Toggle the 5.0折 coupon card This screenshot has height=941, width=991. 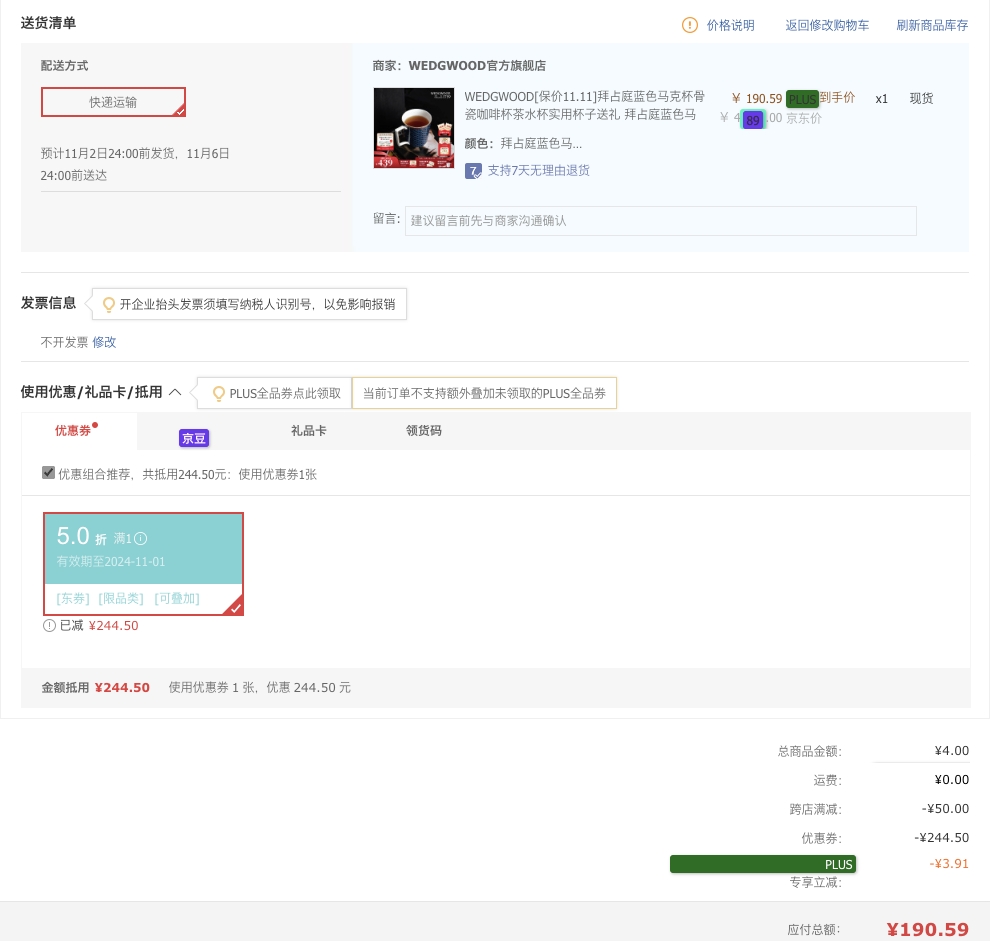tap(143, 564)
